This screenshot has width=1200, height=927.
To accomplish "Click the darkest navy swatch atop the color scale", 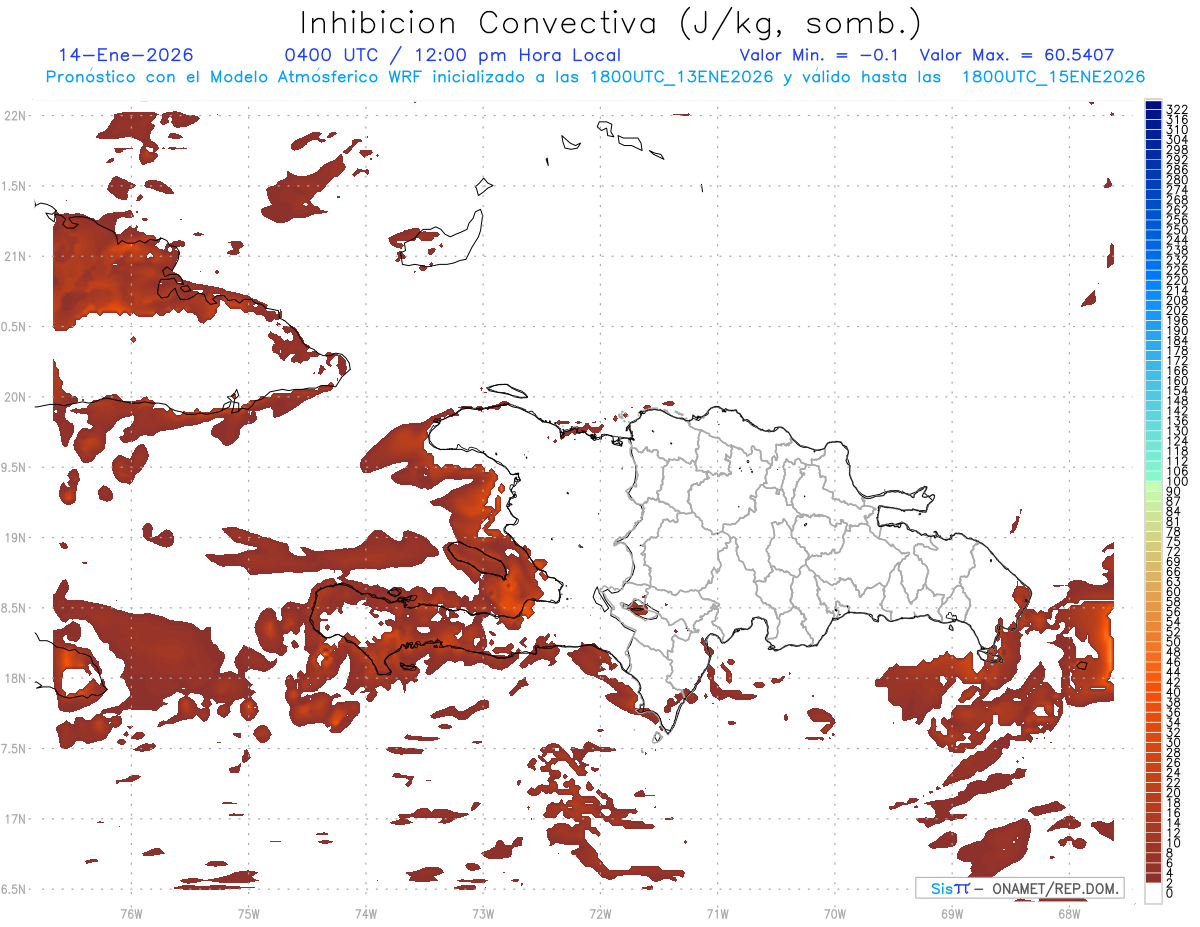I will pos(1153,105).
